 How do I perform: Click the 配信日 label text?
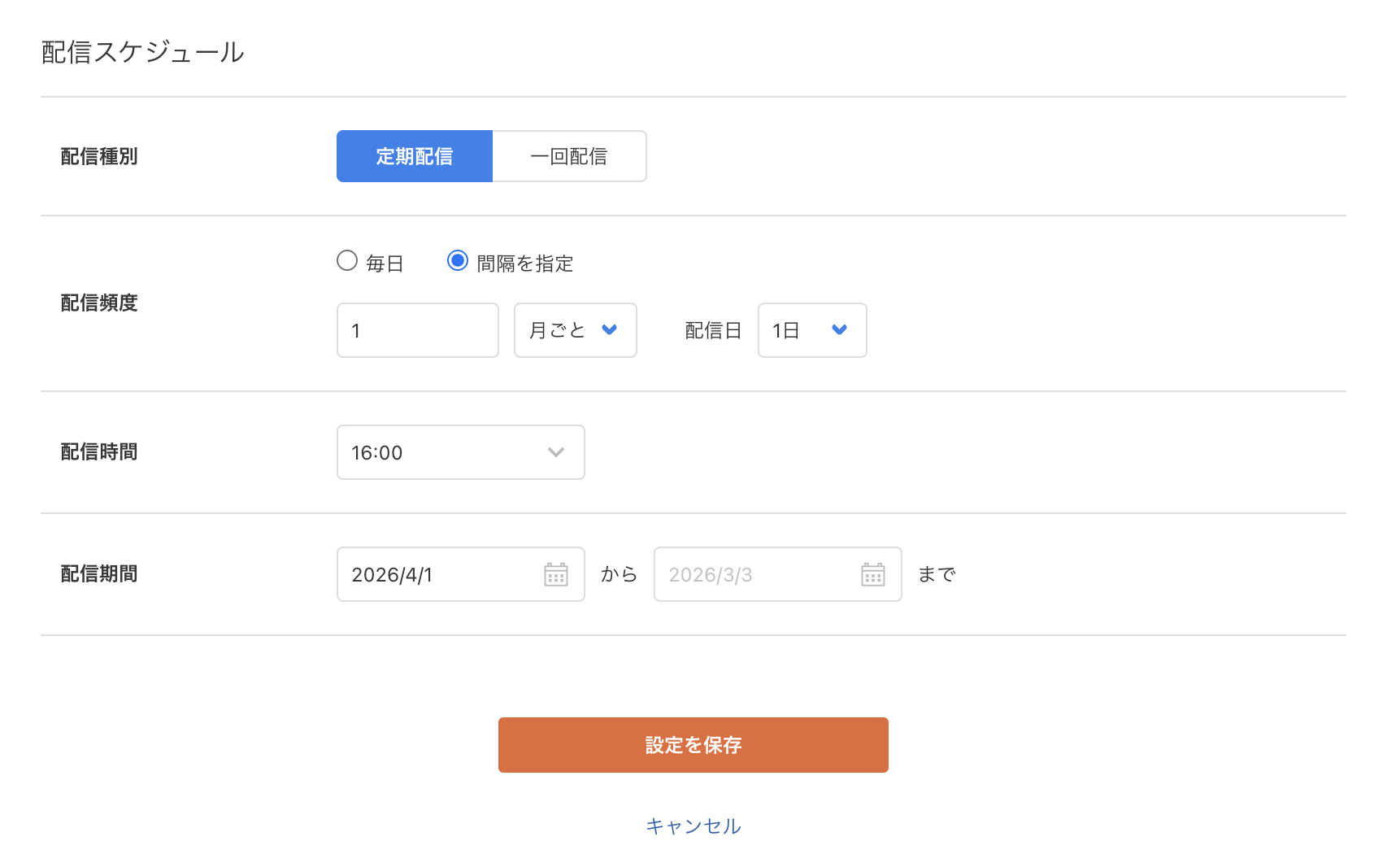[x=713, y=330]
